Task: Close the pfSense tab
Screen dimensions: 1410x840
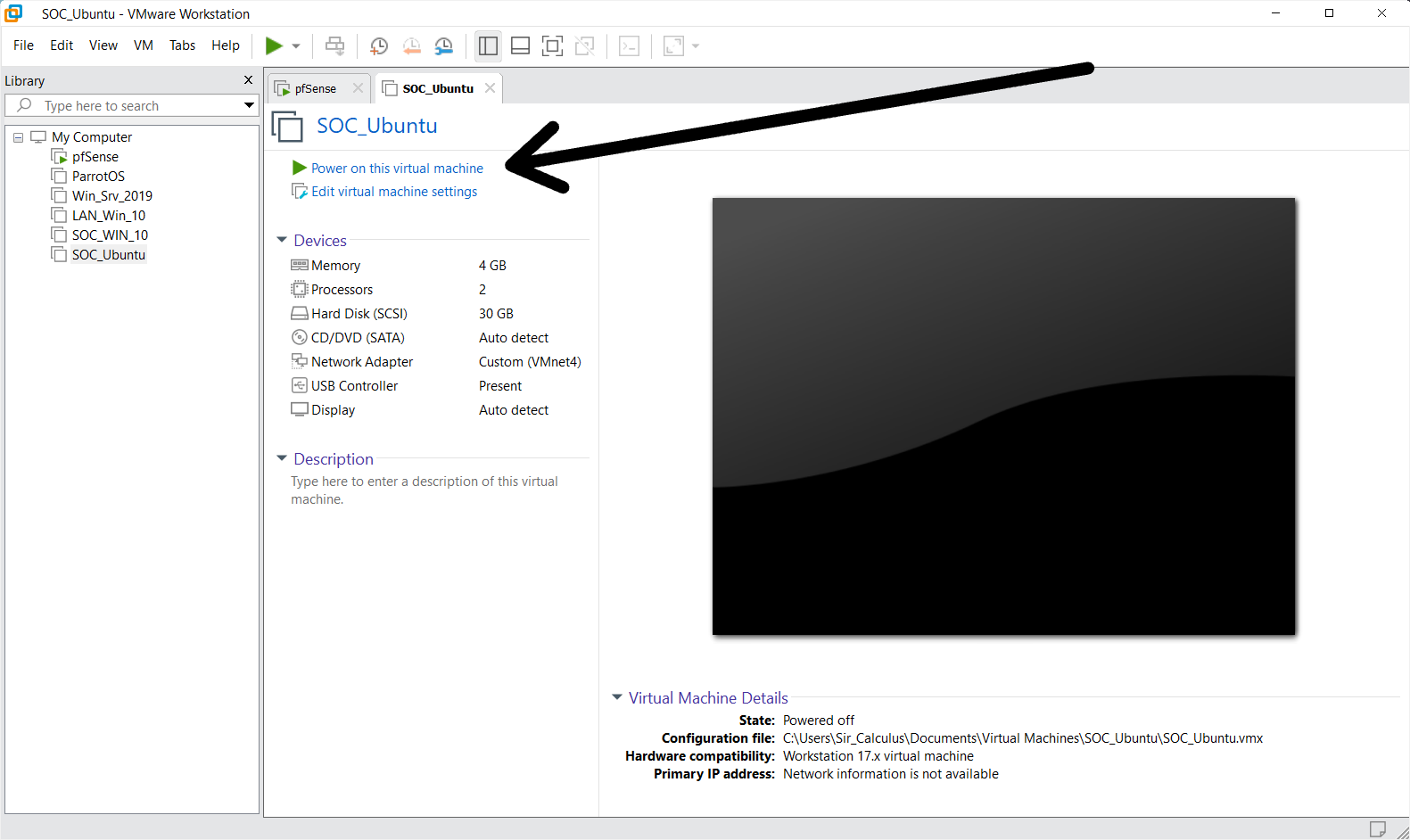Action: tap(358, 88)
